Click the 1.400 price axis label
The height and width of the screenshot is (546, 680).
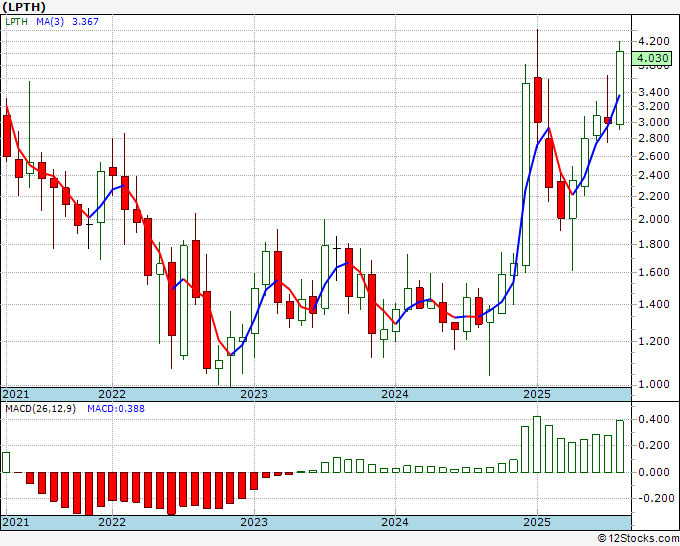pyautogui.click(x=653, y=304)
